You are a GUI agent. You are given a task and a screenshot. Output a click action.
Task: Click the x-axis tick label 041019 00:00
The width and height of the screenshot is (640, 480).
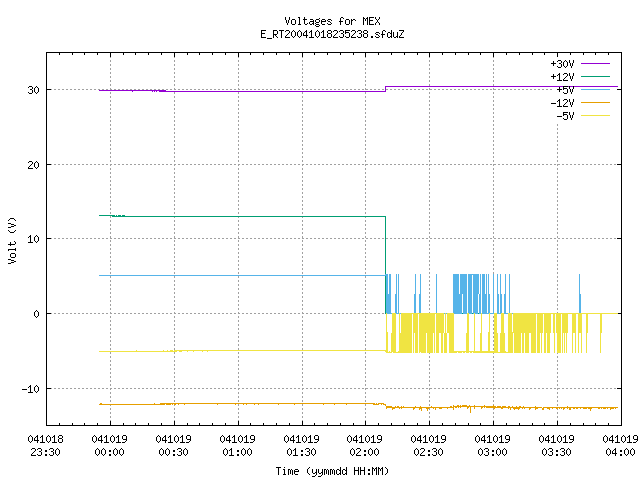tap(109, 446)
